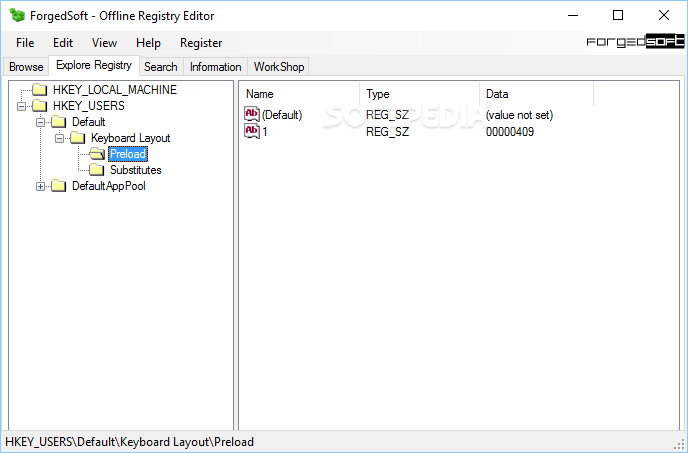Image resolution: width=688 pixels, height=453 pixels.
Task: Select the value named 1
Action: tap(265, 131)
